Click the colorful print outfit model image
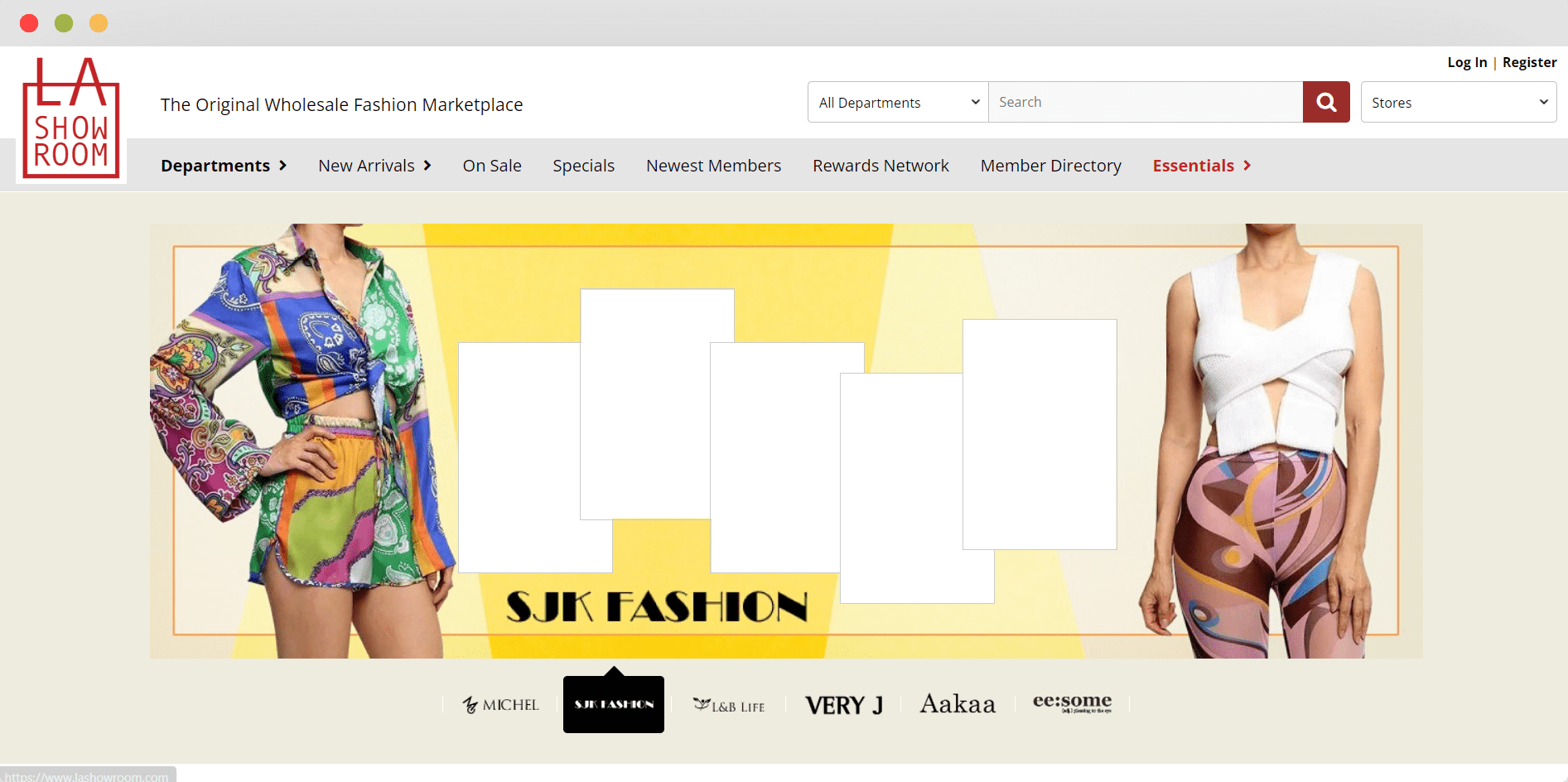This screenshot has width=1568, height=782. [x=302, y=441]
